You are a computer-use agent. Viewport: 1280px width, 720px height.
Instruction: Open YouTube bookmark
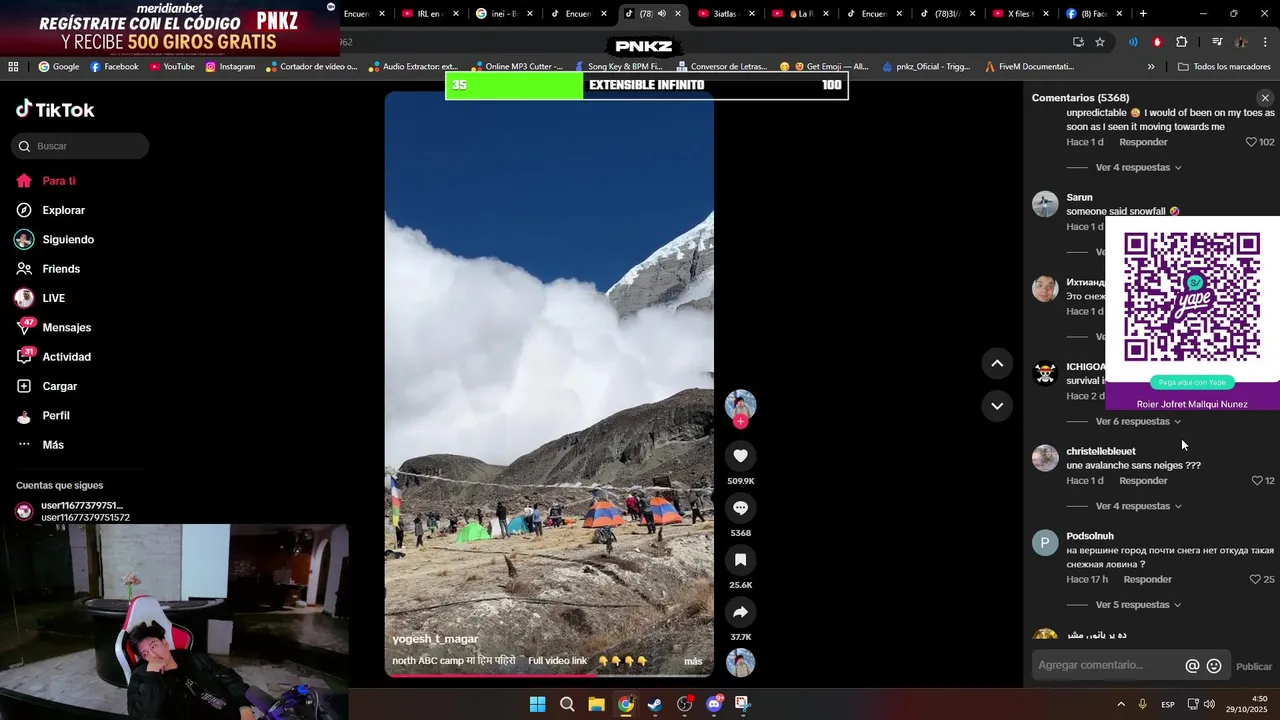click(172, 67)
